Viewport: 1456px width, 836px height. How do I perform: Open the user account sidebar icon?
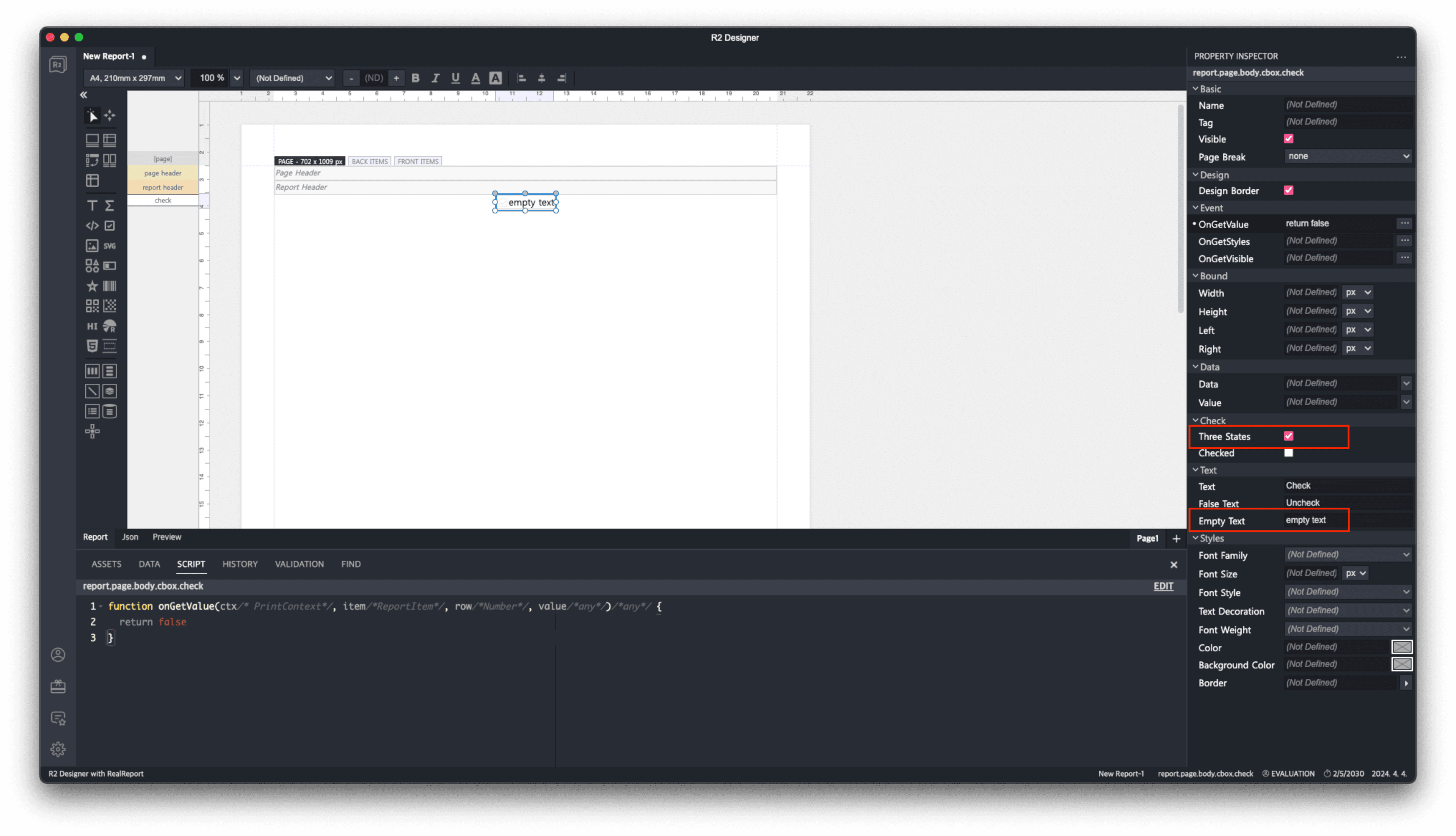[58, 655]
